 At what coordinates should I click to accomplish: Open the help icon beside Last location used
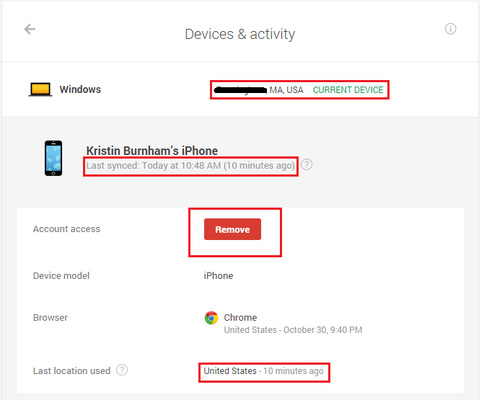(122, 370)
